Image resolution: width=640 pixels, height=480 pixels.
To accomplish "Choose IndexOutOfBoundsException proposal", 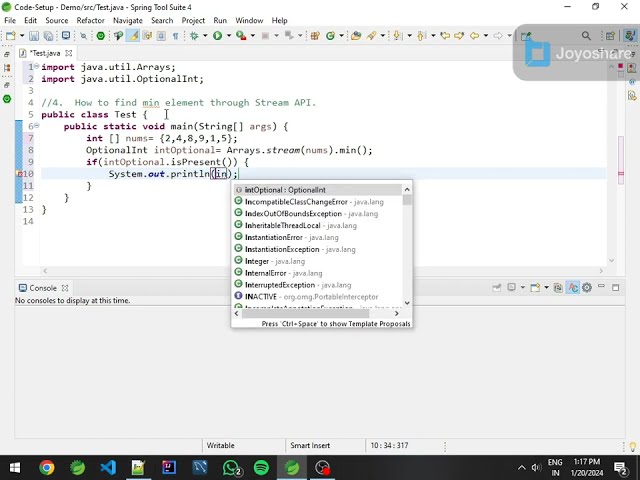I will coord(317,213).
